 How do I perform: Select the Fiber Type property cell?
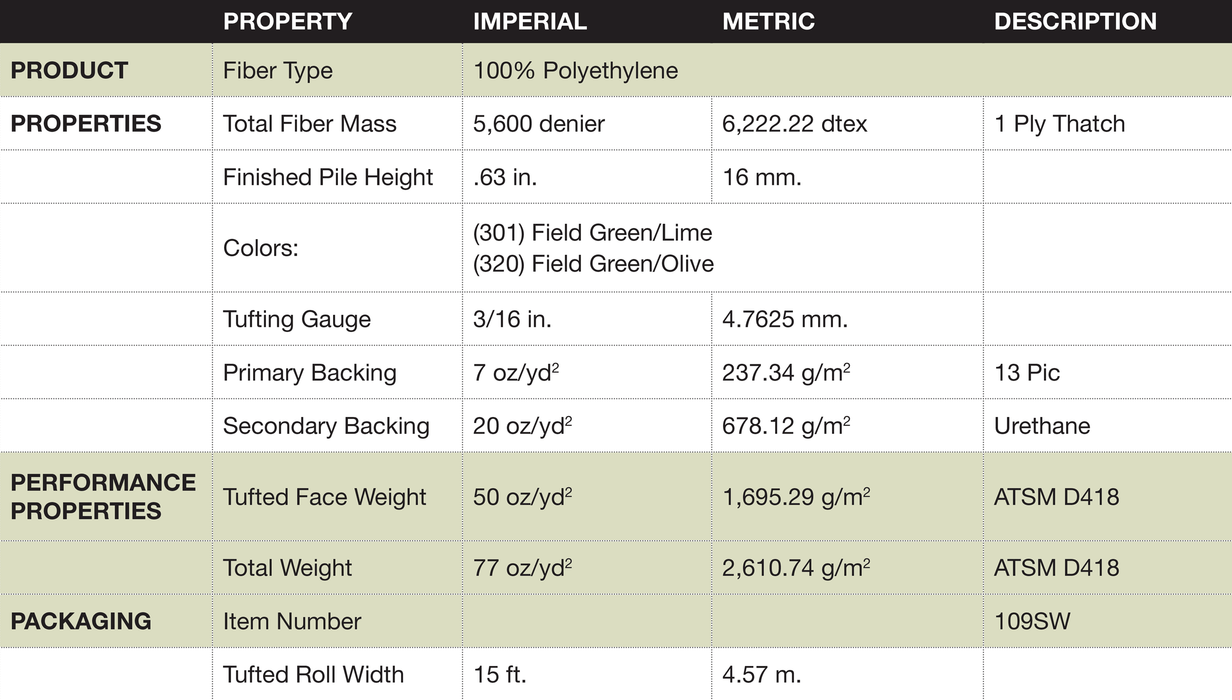coord(278,71)
